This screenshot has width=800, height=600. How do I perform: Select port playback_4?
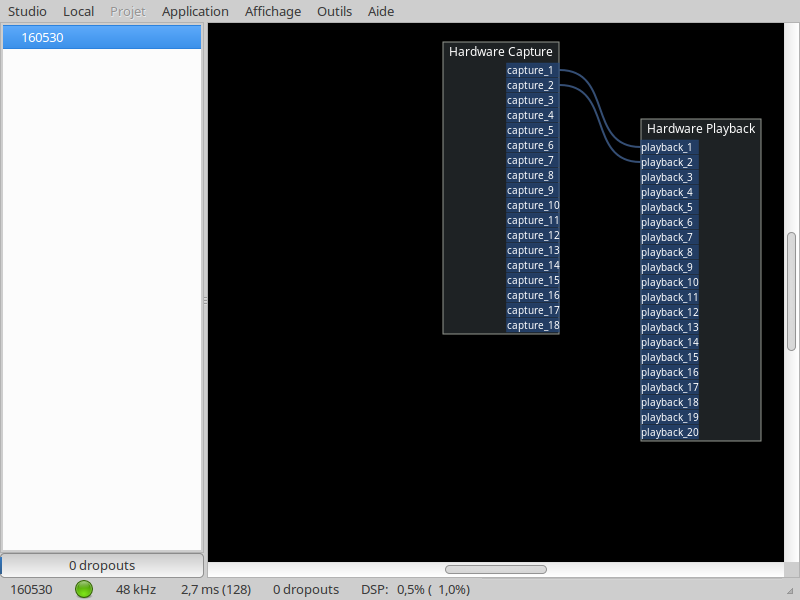669,192
